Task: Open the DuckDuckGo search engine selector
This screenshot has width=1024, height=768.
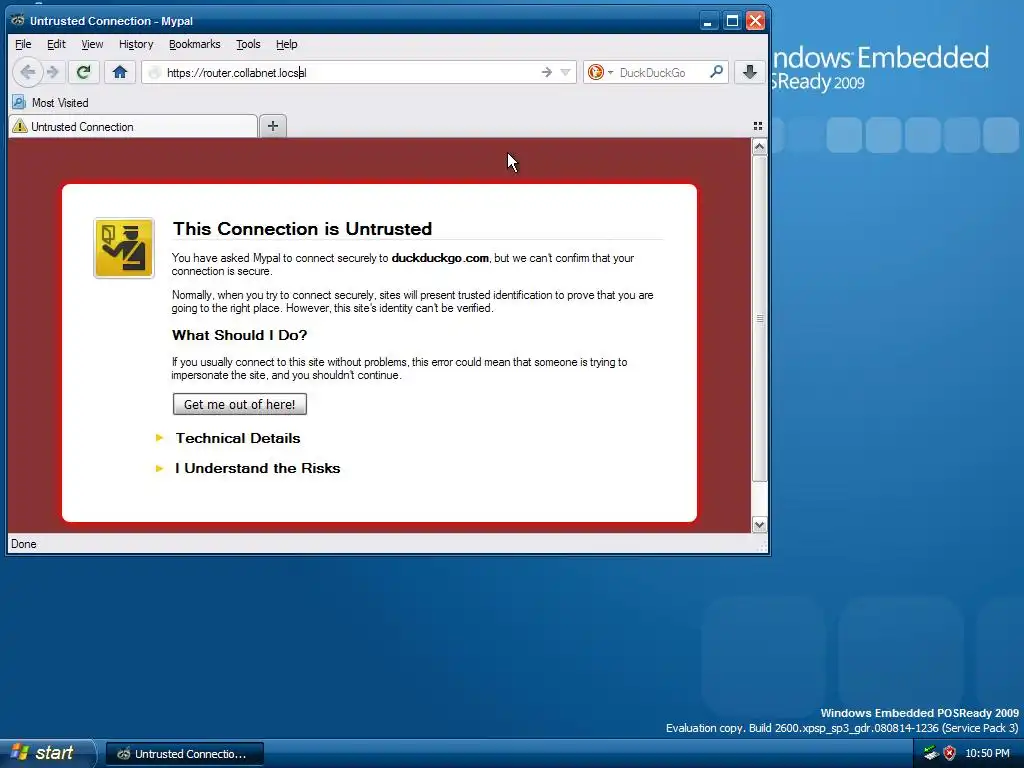Action: pos(600,72)
